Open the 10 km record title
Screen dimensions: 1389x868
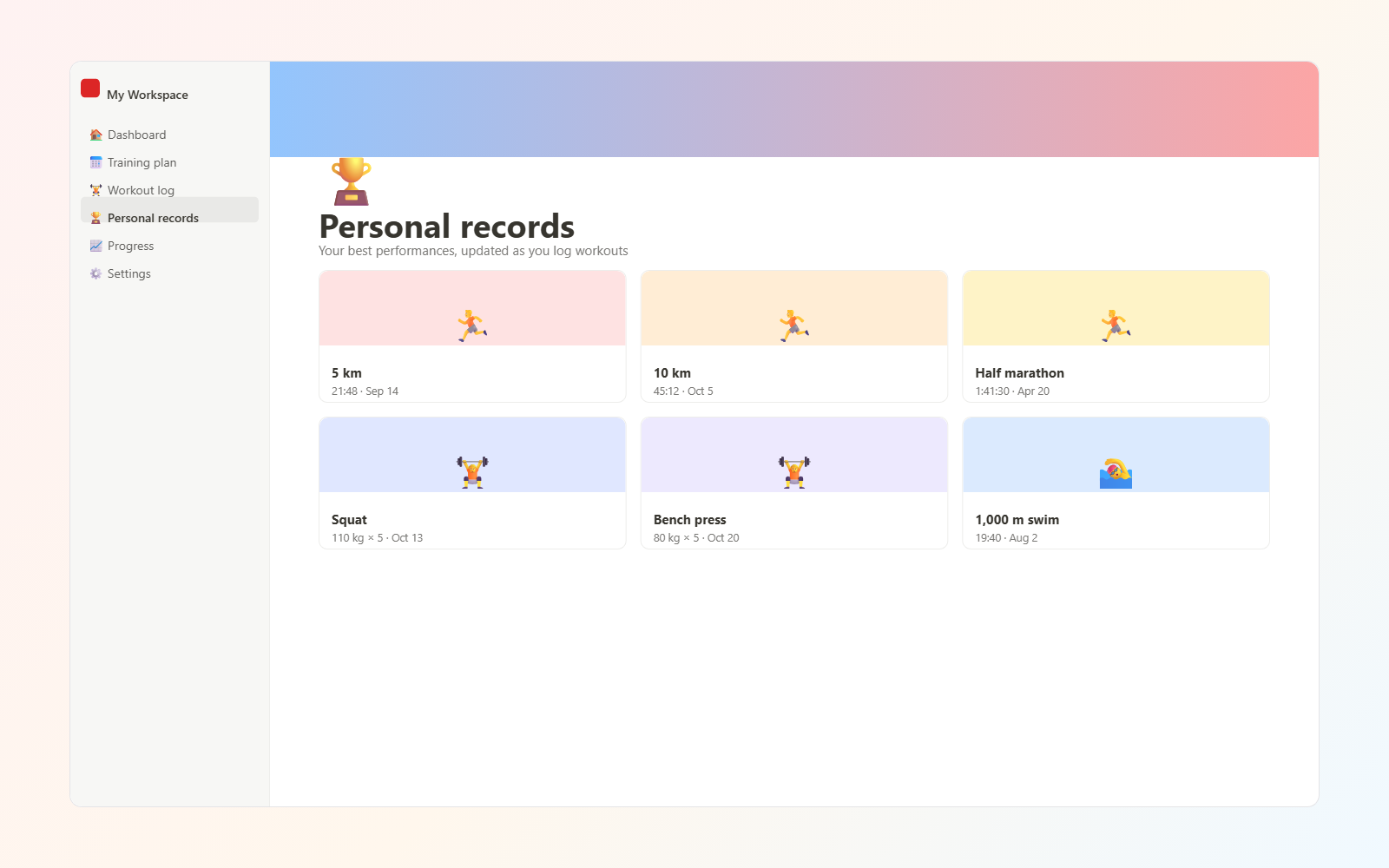click(672, 373)
